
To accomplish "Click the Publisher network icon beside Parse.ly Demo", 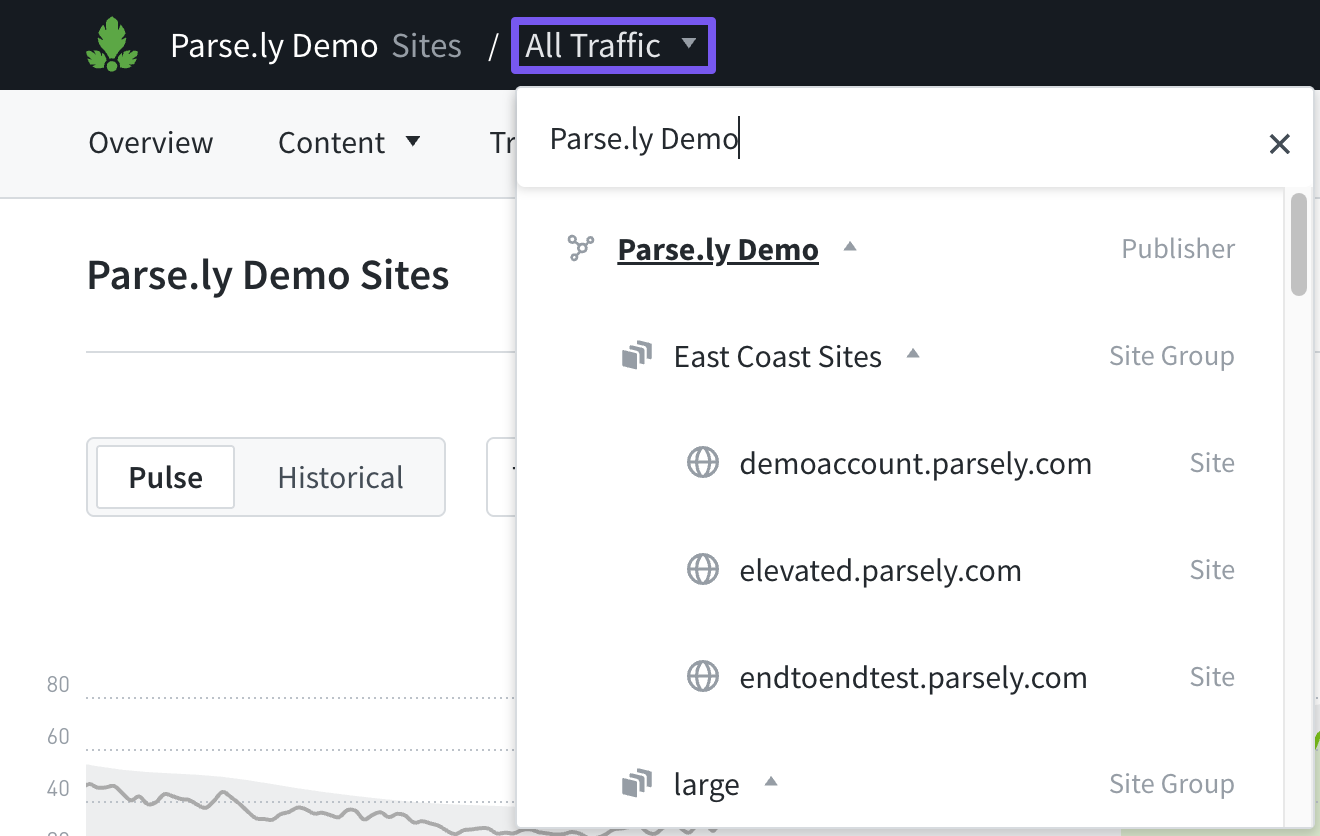I will click(x=580, y=248).
